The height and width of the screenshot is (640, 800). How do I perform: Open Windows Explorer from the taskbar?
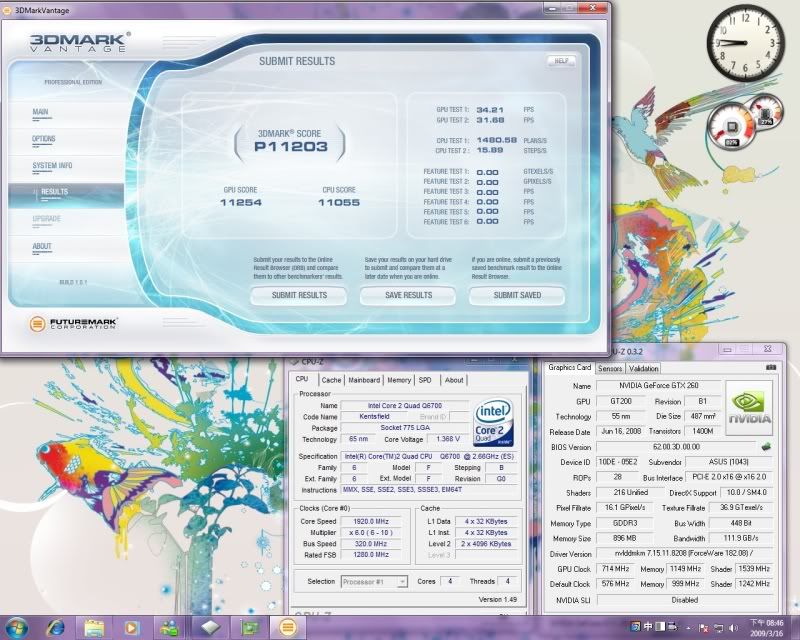tap(94, 627)
